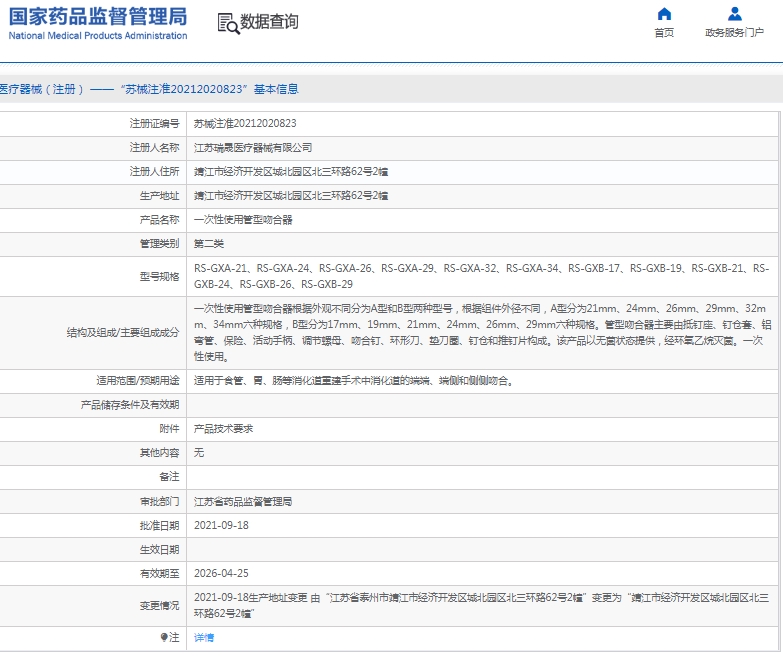Click National Medical Products Administration text
This screenshot has width=783, height=656.
point(98,35)
